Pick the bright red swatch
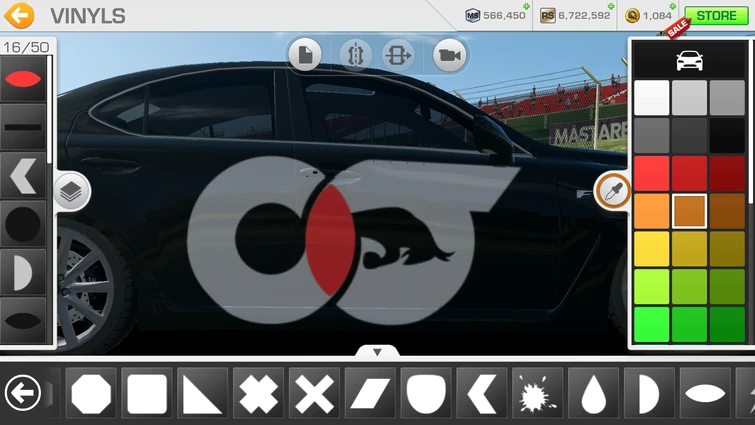 tap(651, 173)
